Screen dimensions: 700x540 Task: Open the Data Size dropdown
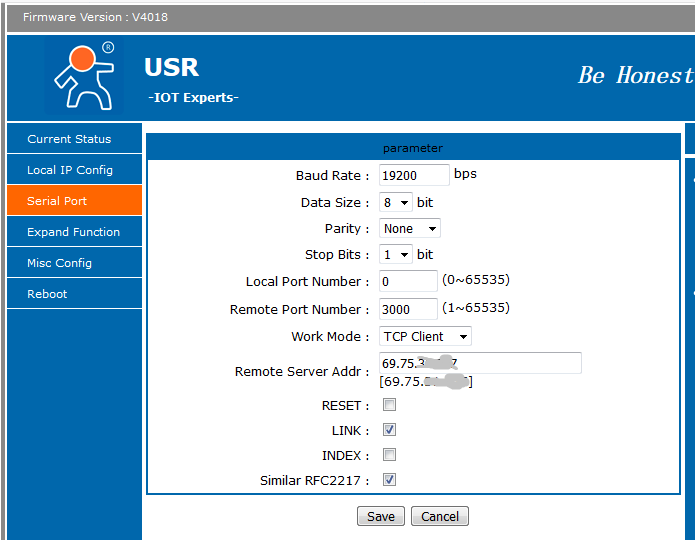[x=396, y=203]
